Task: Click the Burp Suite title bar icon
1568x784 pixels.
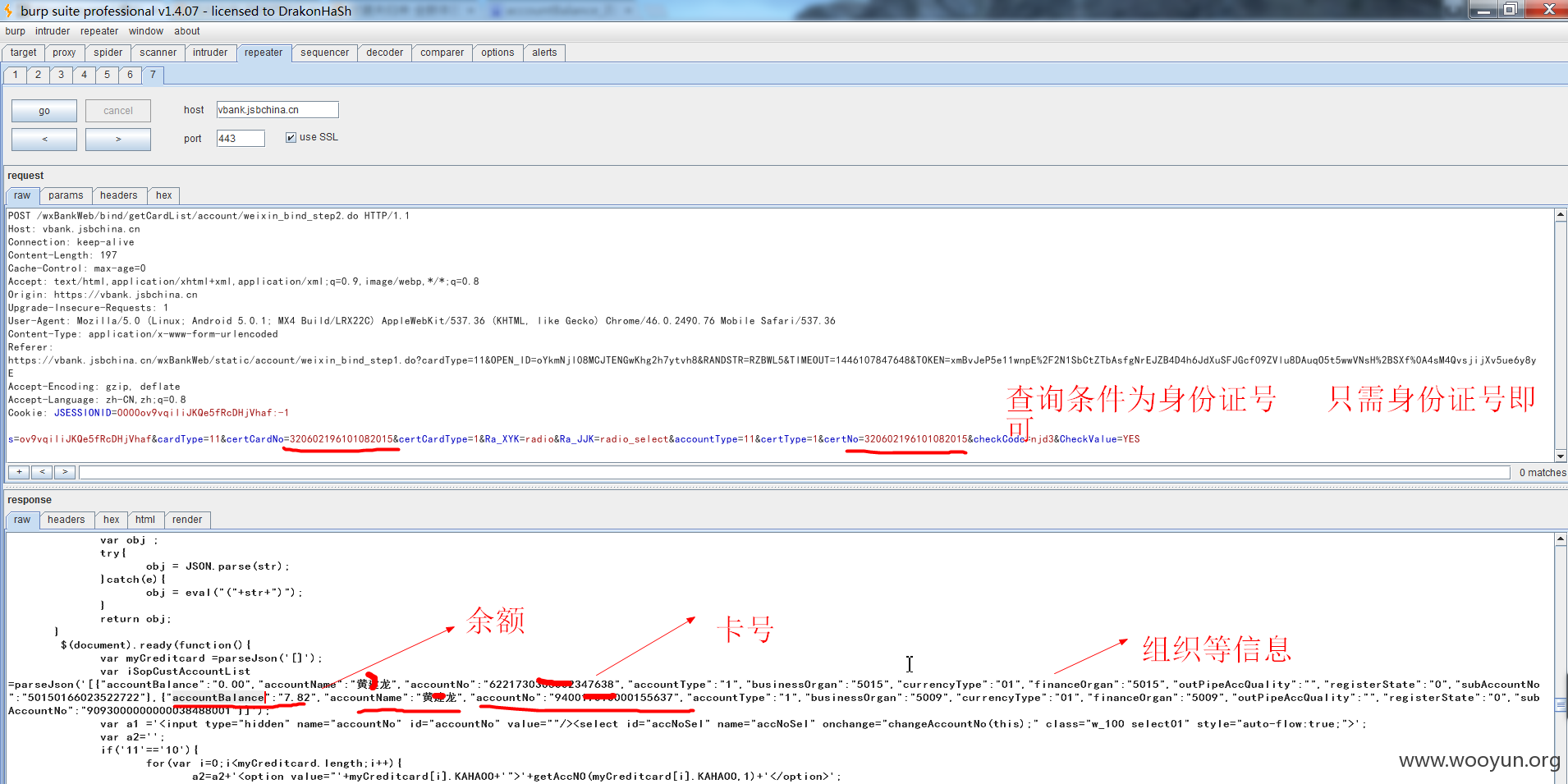Action: coord(8,11)
